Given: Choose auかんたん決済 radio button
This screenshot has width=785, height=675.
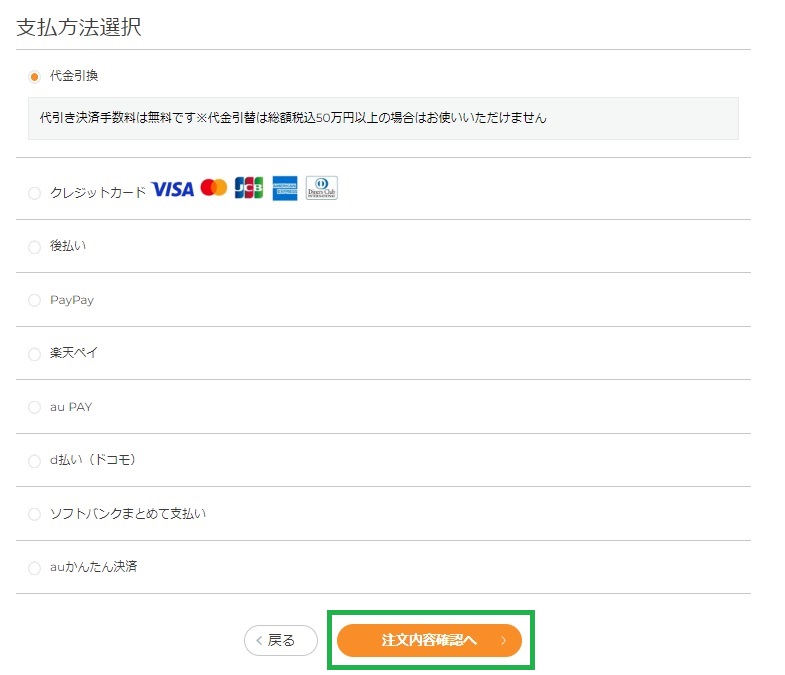Looking at the screenshot, I should (34, 568).
